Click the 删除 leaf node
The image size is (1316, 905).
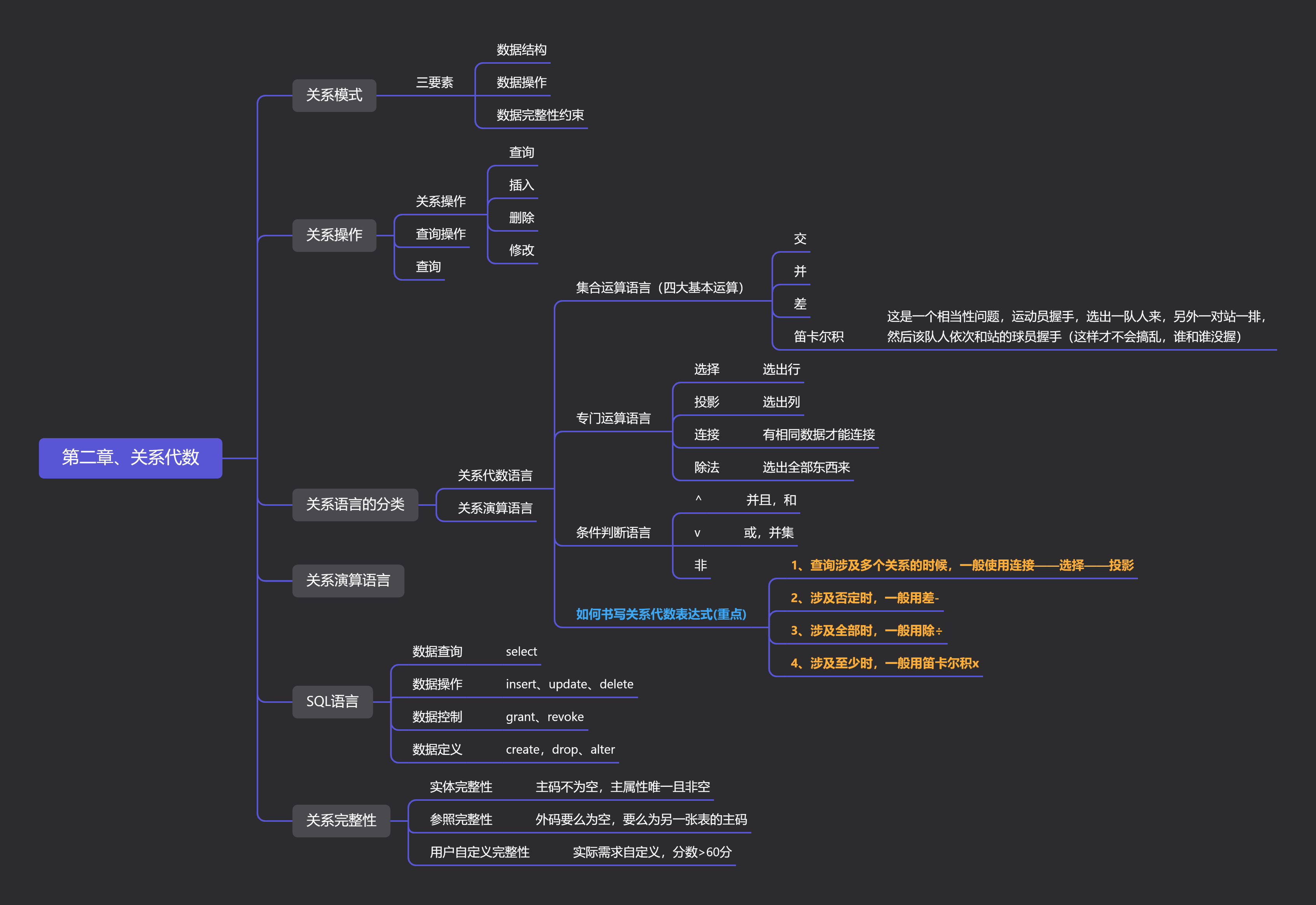521,218
